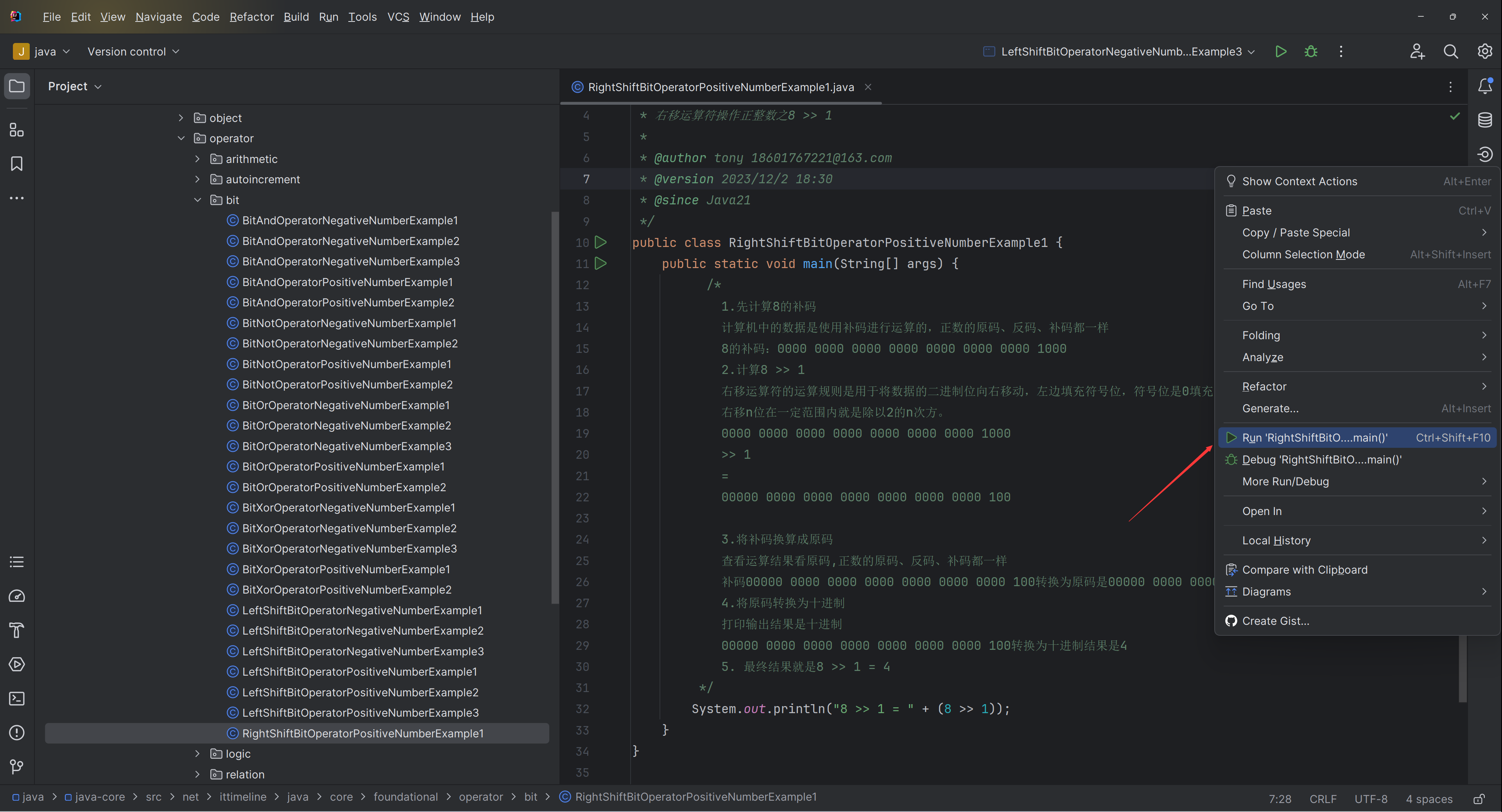This screenshot has height=812, width=1502.
Task: Open IDE settings gear
Action: (1485, 51)
